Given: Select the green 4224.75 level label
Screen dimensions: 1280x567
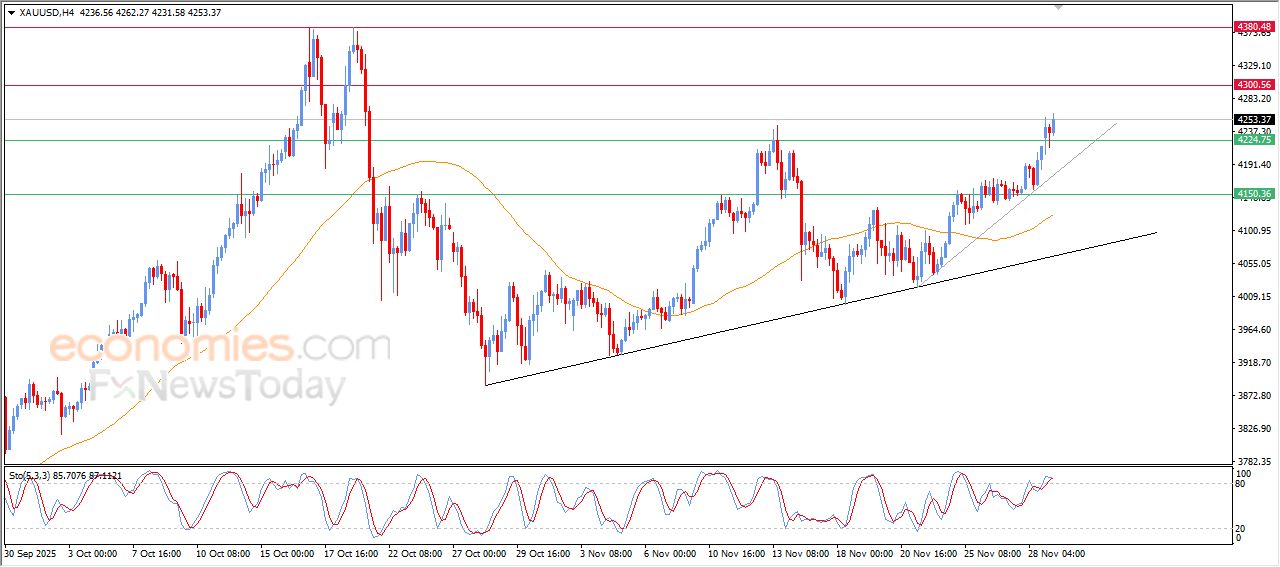Looking at the screenshot, I should tap(1252, 140).
